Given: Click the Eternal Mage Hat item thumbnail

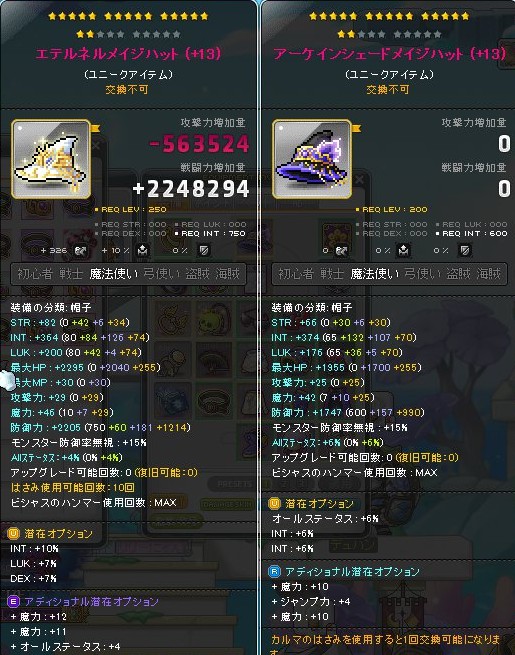Looking at the screenshot, I should point(51,159).
